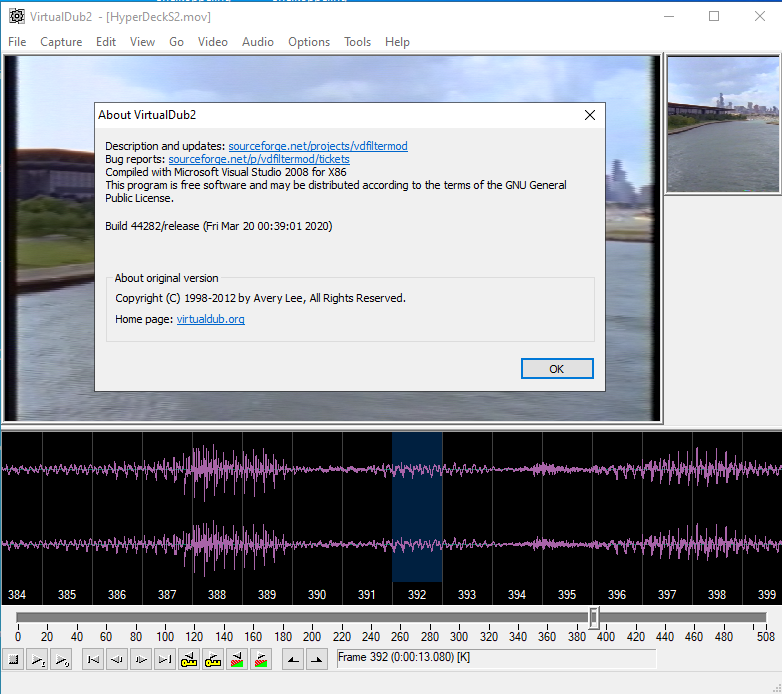The image size is (782, 694).
Task: Step back one frame
Action: pos(116,659)
